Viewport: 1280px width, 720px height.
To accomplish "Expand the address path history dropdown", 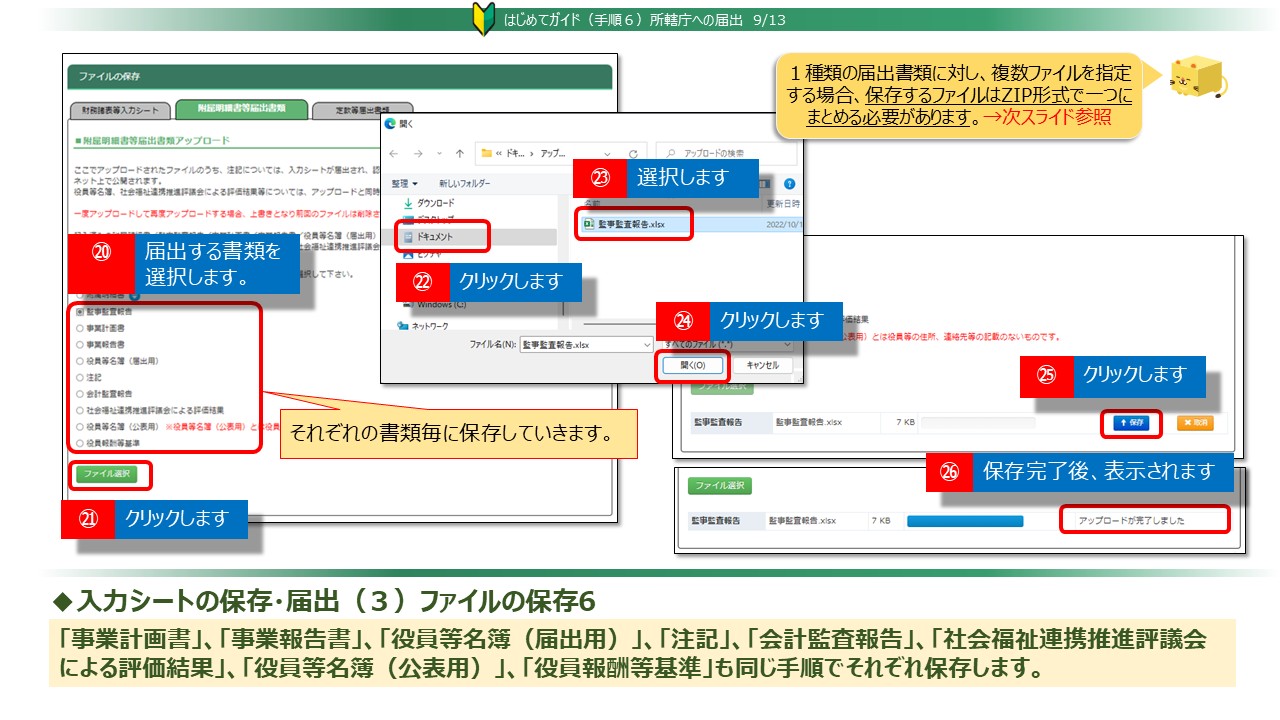I will click(607, 154).
